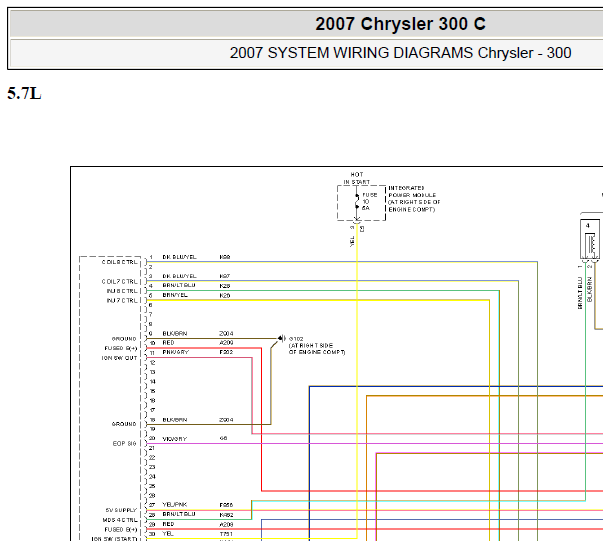Image resolution: width=603 pixels, height=541 pixels.
Task: Click circuit code "Z904" at pin 9
Action: [x=226, y=333]
